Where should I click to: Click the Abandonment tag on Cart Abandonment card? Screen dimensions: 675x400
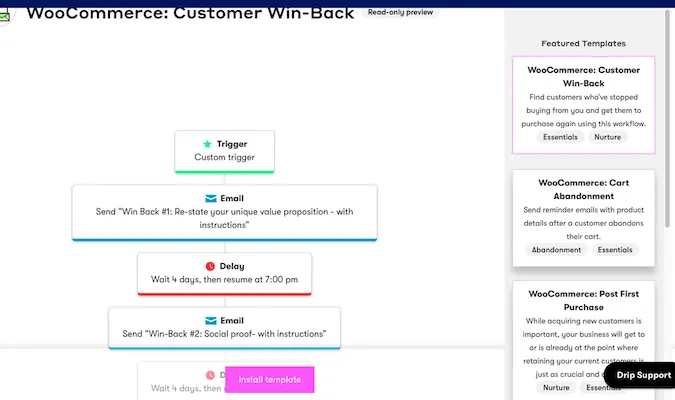coord(556,250)
